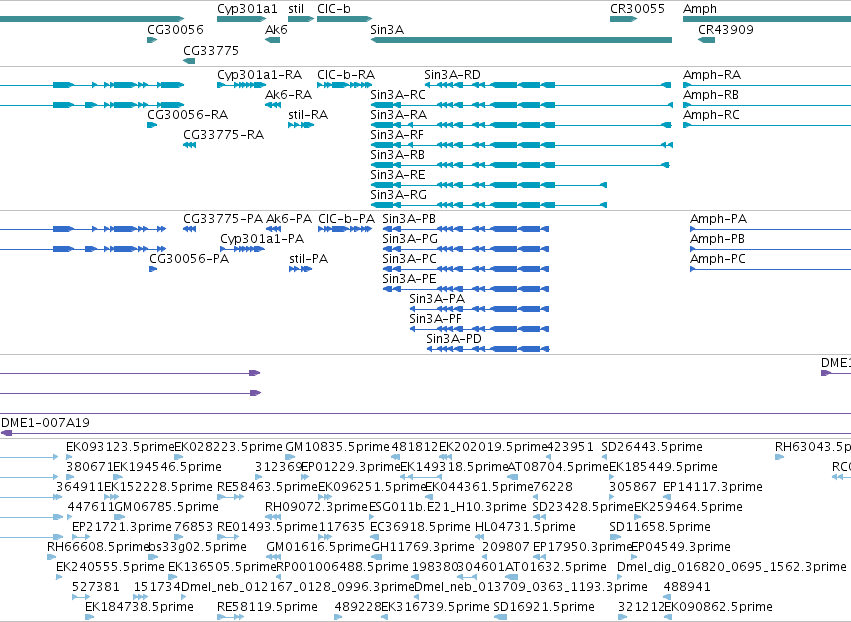This screenshot has width=851, height=622.
Task: Open transcript Amph-RA
Action: pyautogui.click(x=767, y=85)
